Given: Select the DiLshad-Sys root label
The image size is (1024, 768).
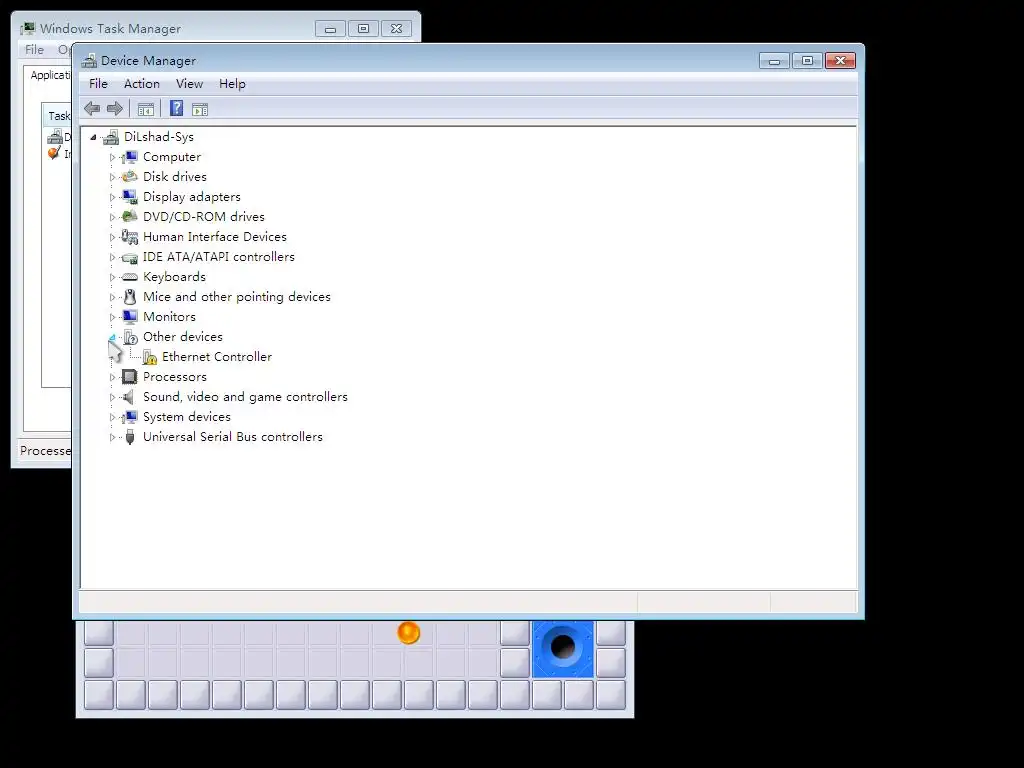Looking at the screenshot, I should click(159, 136).
